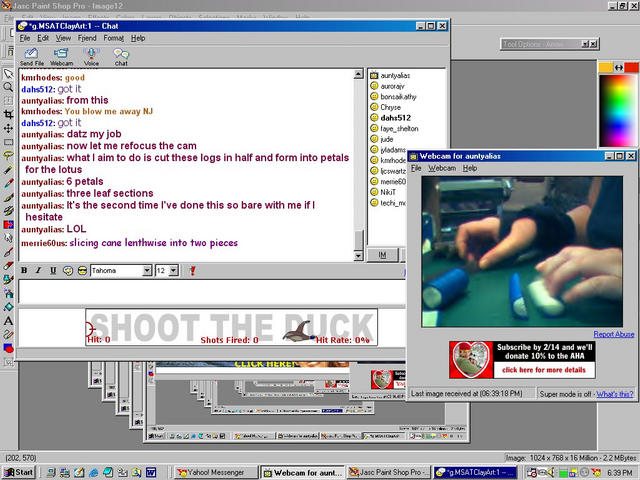The image size is (640, 480).
Task: Open the emoticon smiley picker
Action: click(68, 270)
